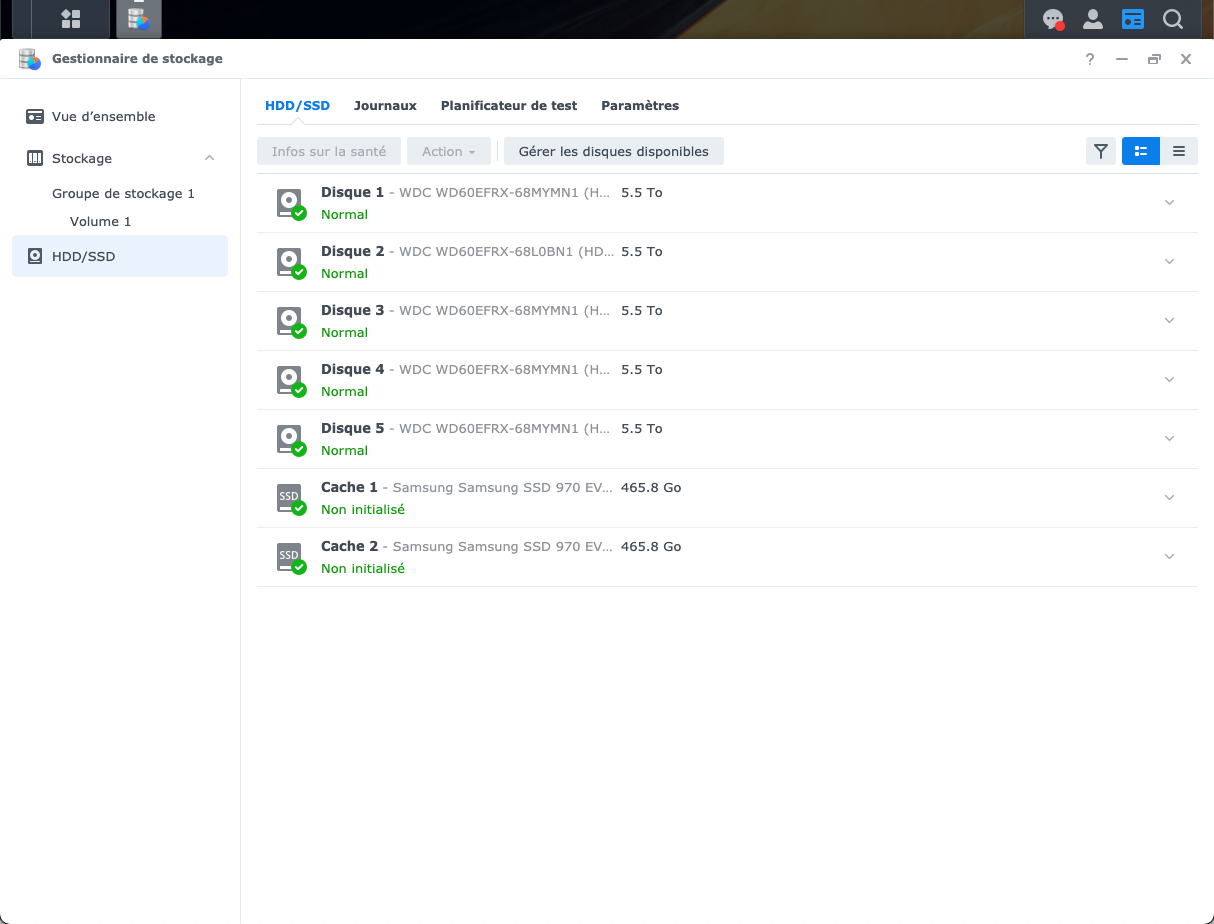Open Vue d'ensemble in the sidebar
Image resolution: width=1214 pixels, height=924 pixels.
pyautogui.click(x=103, y=116)
